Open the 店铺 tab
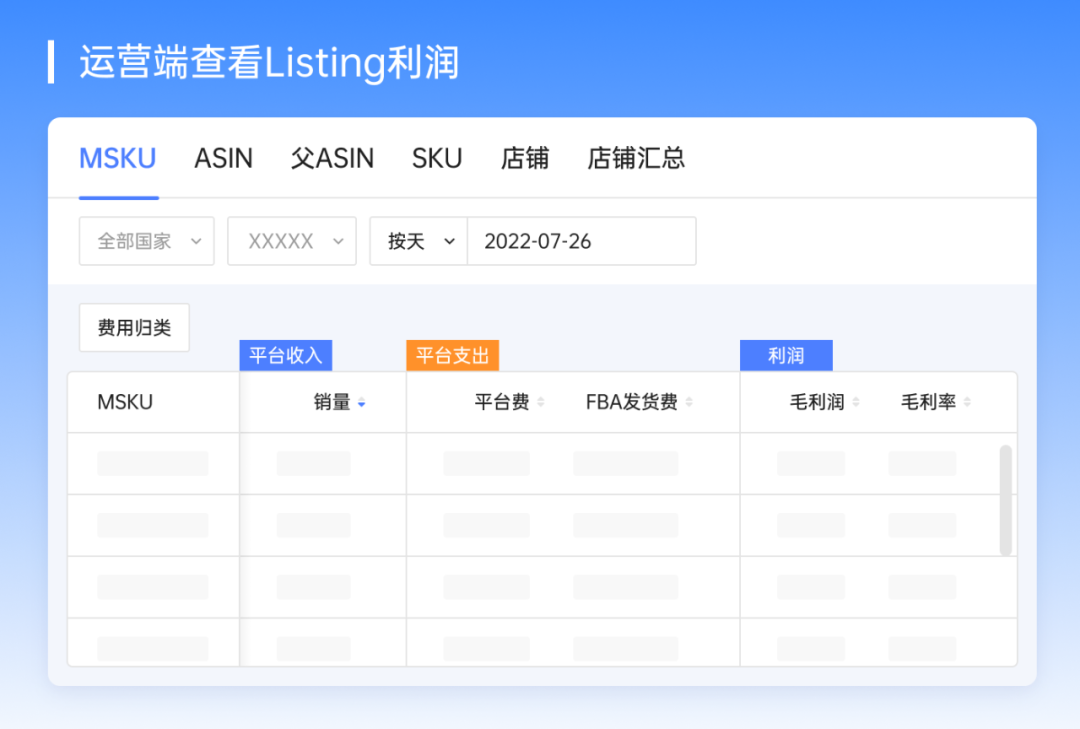 525,158
